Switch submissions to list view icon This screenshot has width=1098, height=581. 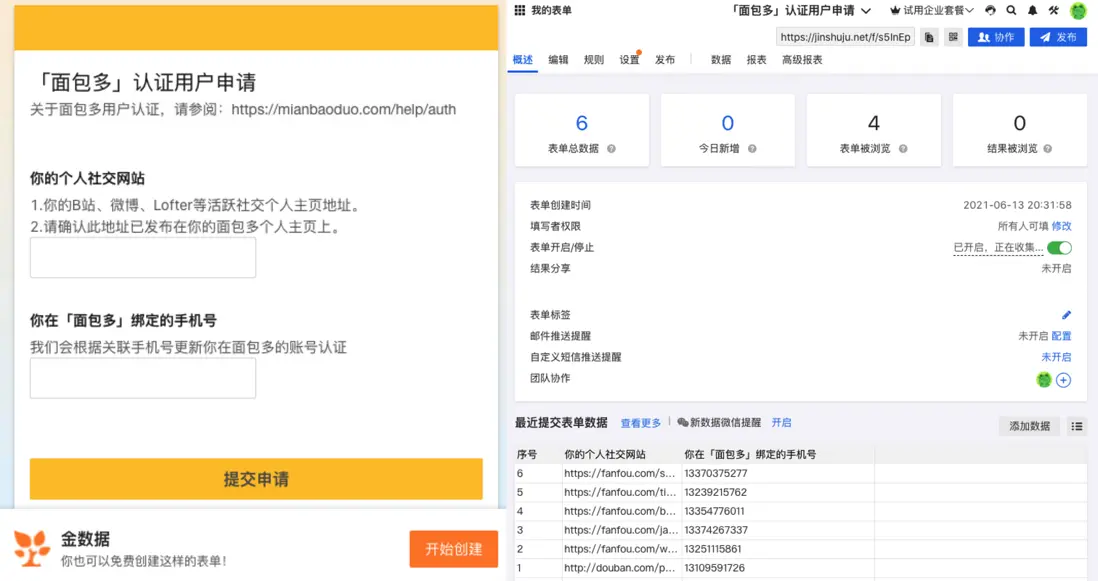(x=1077, y=426)
